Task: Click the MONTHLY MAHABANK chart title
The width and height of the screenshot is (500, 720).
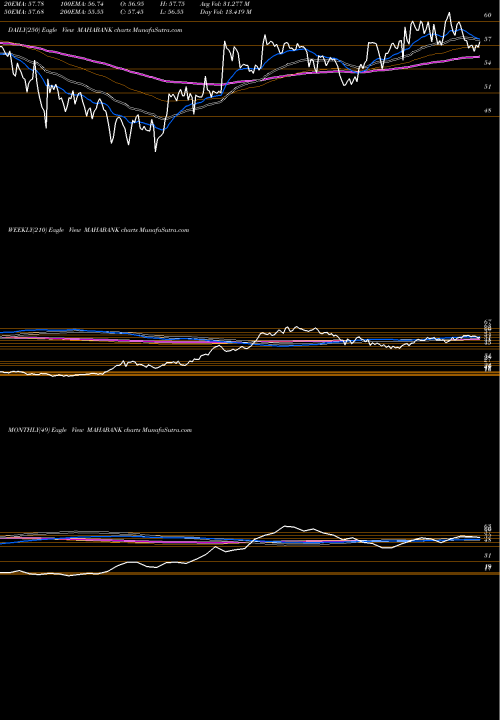Action: [100, 430]
